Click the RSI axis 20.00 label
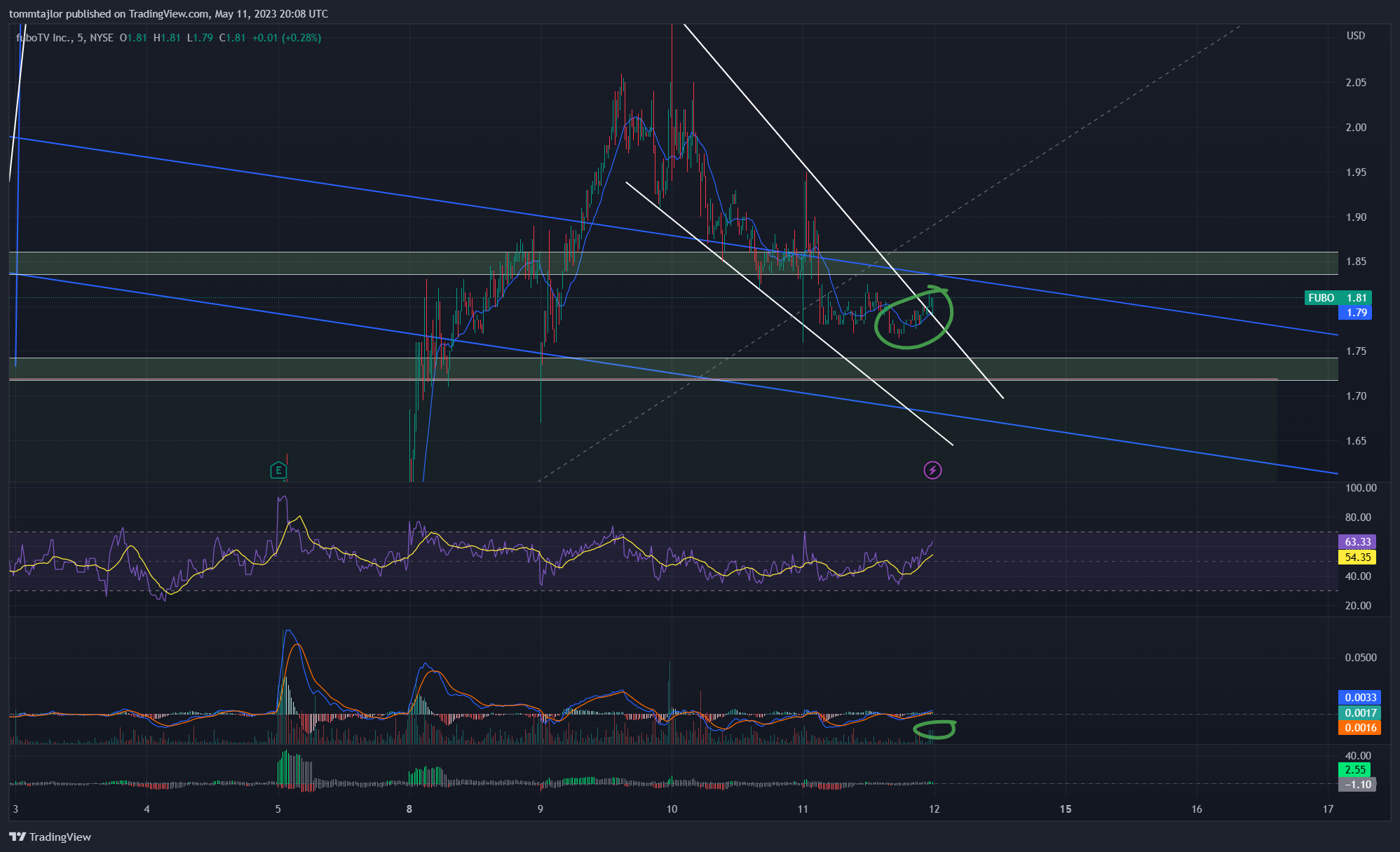Viewport: 1400px width, 852px height. pyautogui.click(x=1358, y=606)
